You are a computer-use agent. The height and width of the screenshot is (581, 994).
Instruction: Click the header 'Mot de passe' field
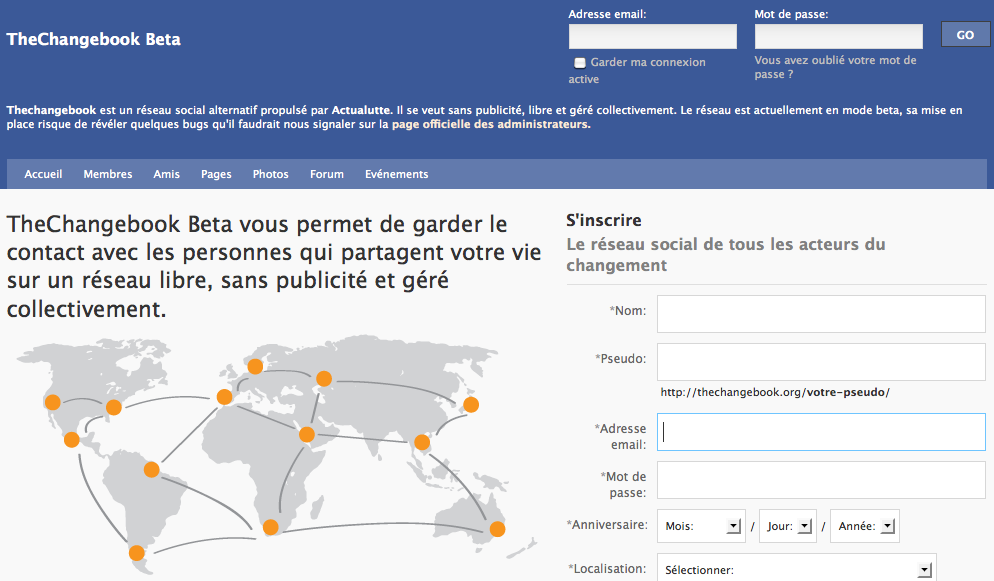pyautogui.click(x=838, y=37)
